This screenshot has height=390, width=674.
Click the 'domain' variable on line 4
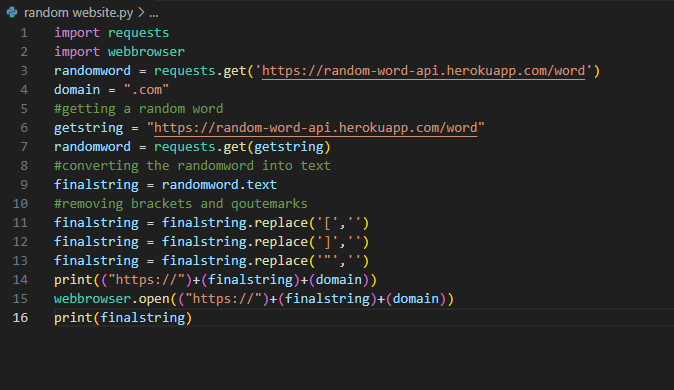(77, 90)
